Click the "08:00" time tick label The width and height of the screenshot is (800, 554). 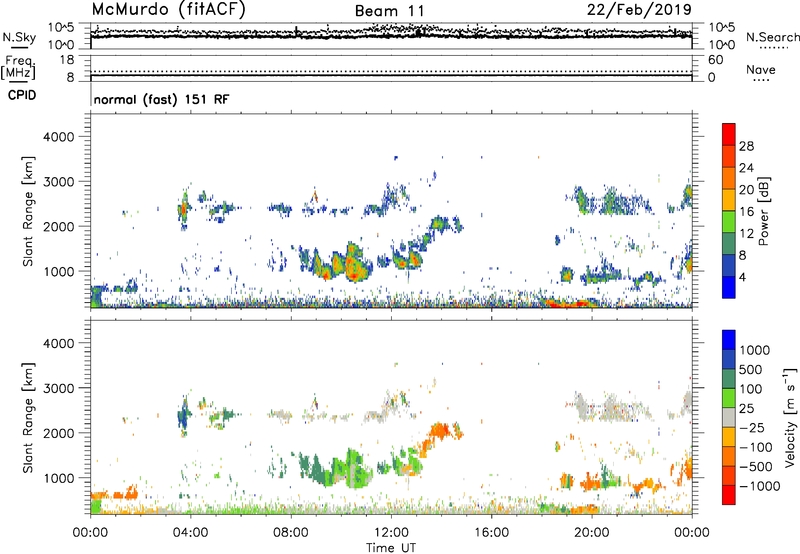(290, 533)
